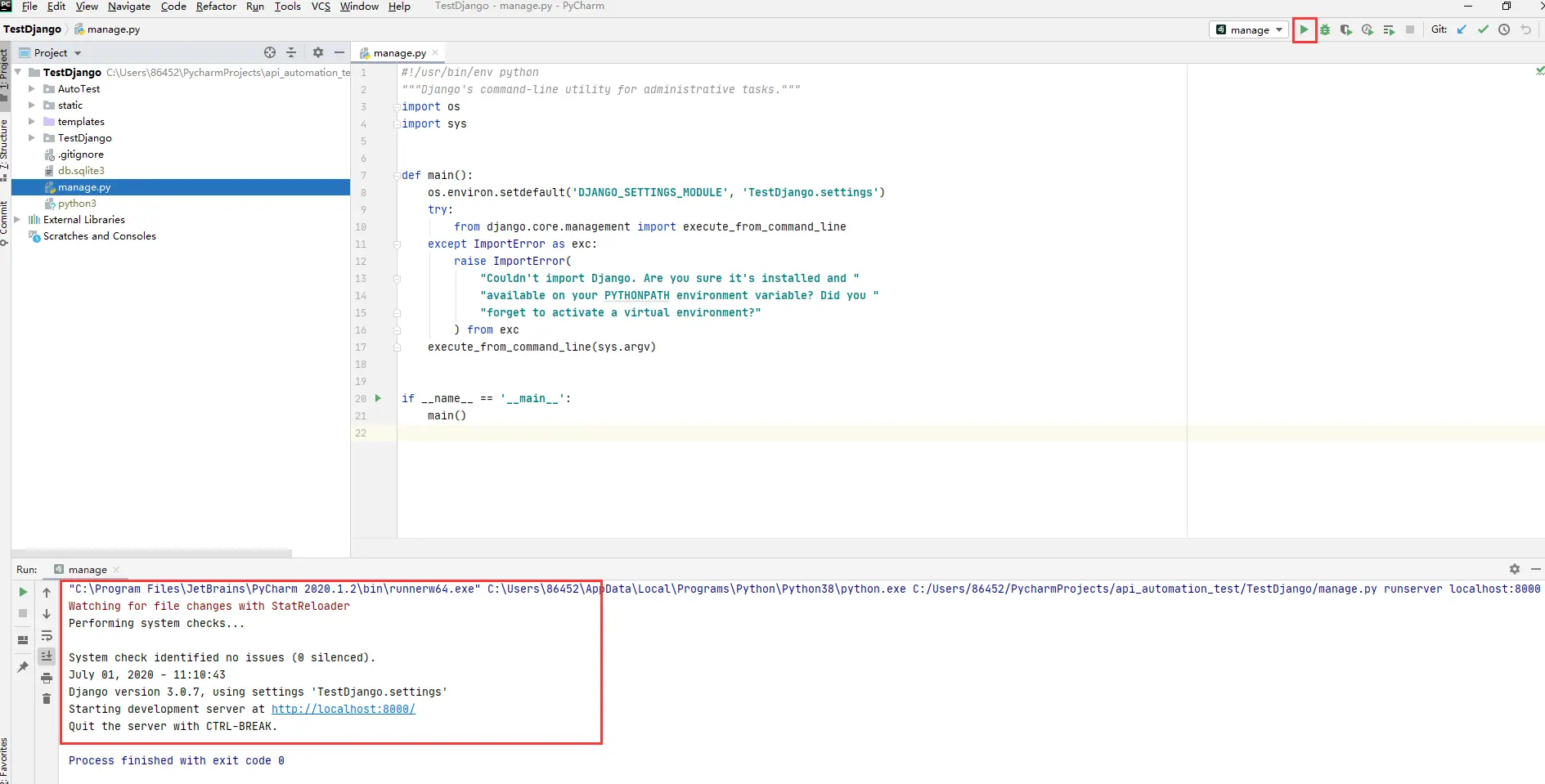1545x784 pixels.
Task: Fold the main() function at line 7
Action: 397,175
